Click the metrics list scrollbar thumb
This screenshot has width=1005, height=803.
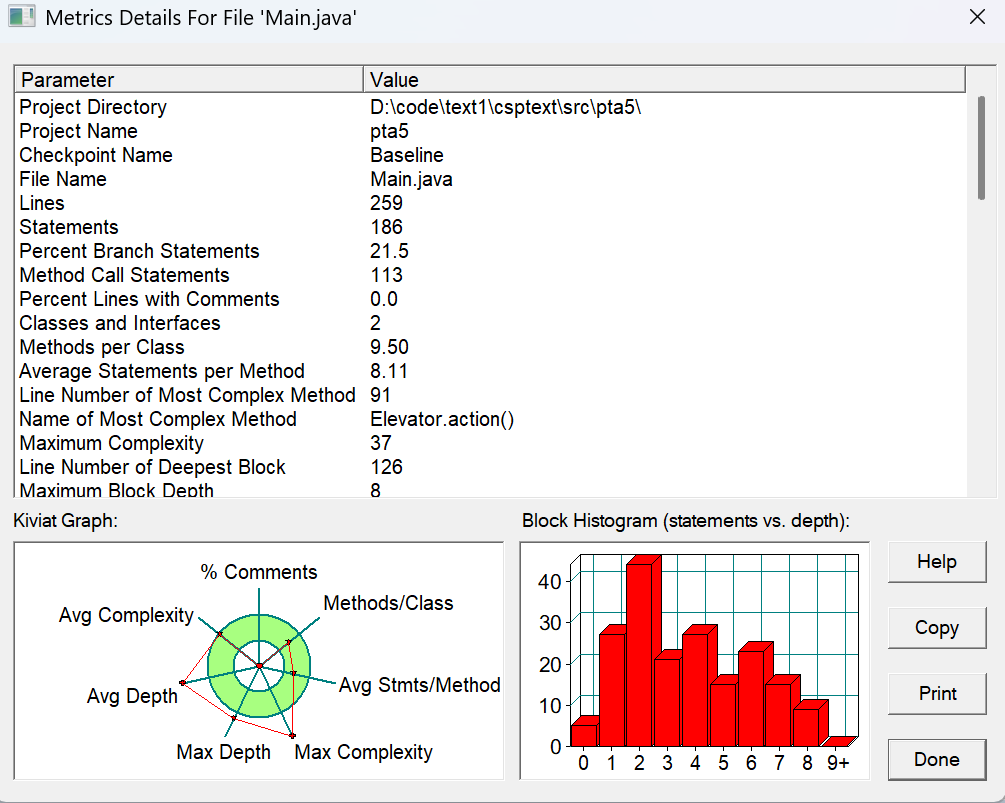click(x=981, y=148)
